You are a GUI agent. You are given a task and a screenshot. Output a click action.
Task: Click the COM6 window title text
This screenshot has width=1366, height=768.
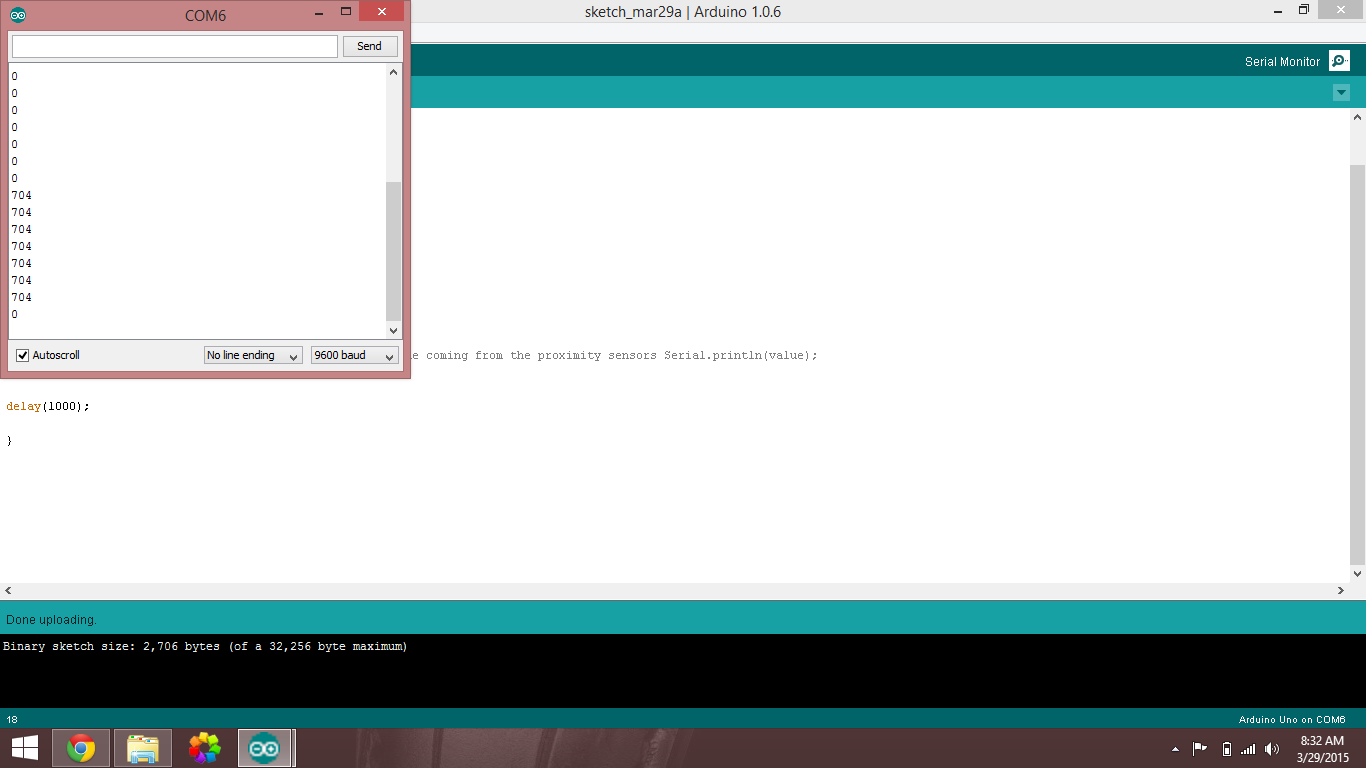pyautogui.click(x=205, y=16)
